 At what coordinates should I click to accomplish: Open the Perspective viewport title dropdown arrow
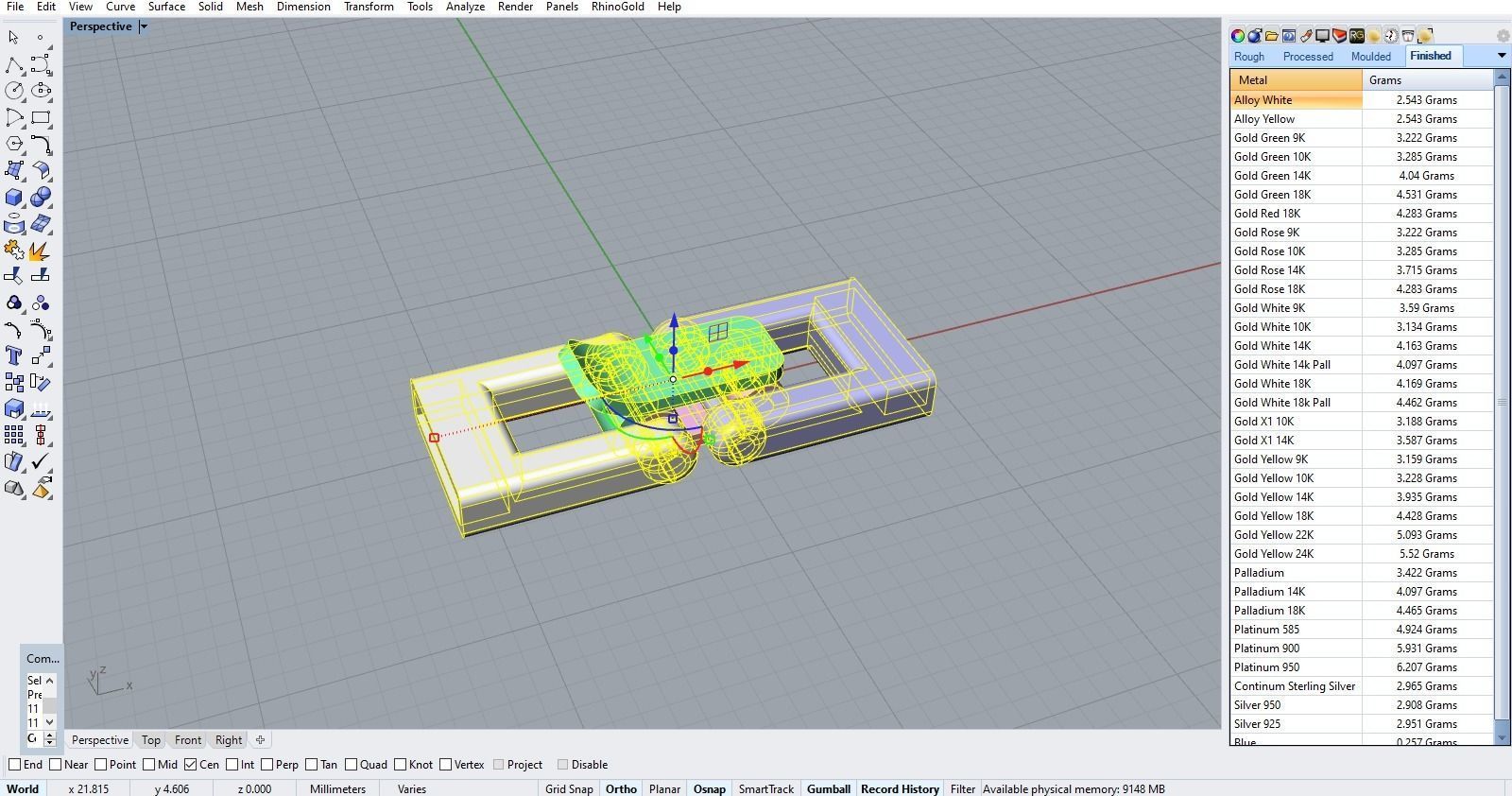[x=144, y=26]
